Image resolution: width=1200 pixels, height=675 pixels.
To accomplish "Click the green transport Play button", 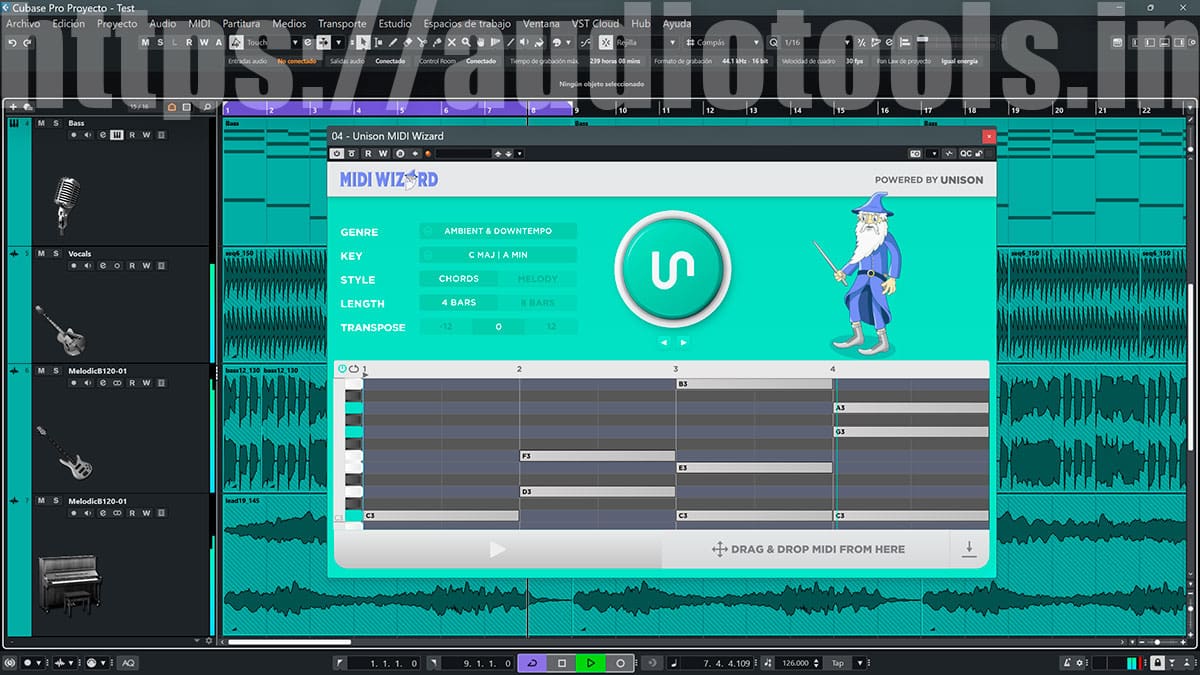I will click(591, 663).
